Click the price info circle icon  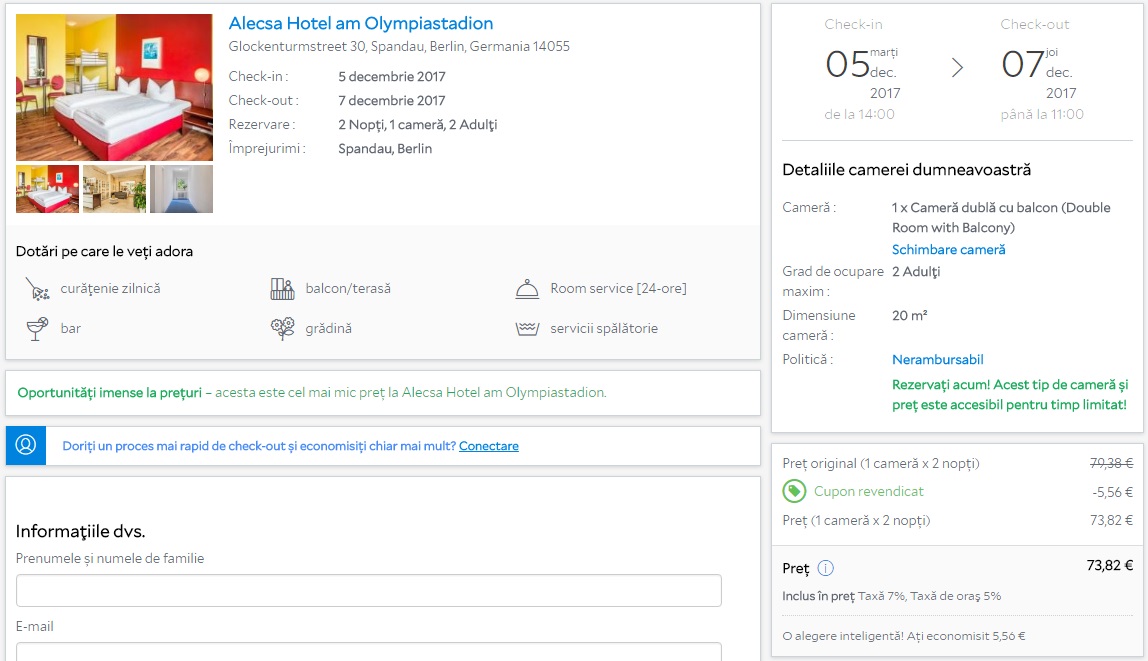click(825, 568)
